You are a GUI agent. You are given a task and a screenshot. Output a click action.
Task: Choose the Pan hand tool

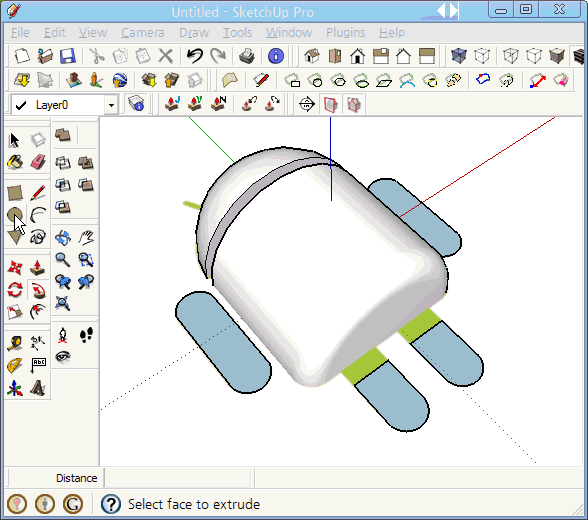[x=86, y=237]
